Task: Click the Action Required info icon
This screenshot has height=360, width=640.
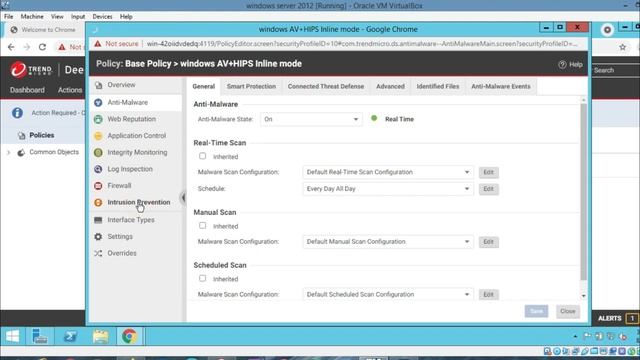Action: pos(17,113)
